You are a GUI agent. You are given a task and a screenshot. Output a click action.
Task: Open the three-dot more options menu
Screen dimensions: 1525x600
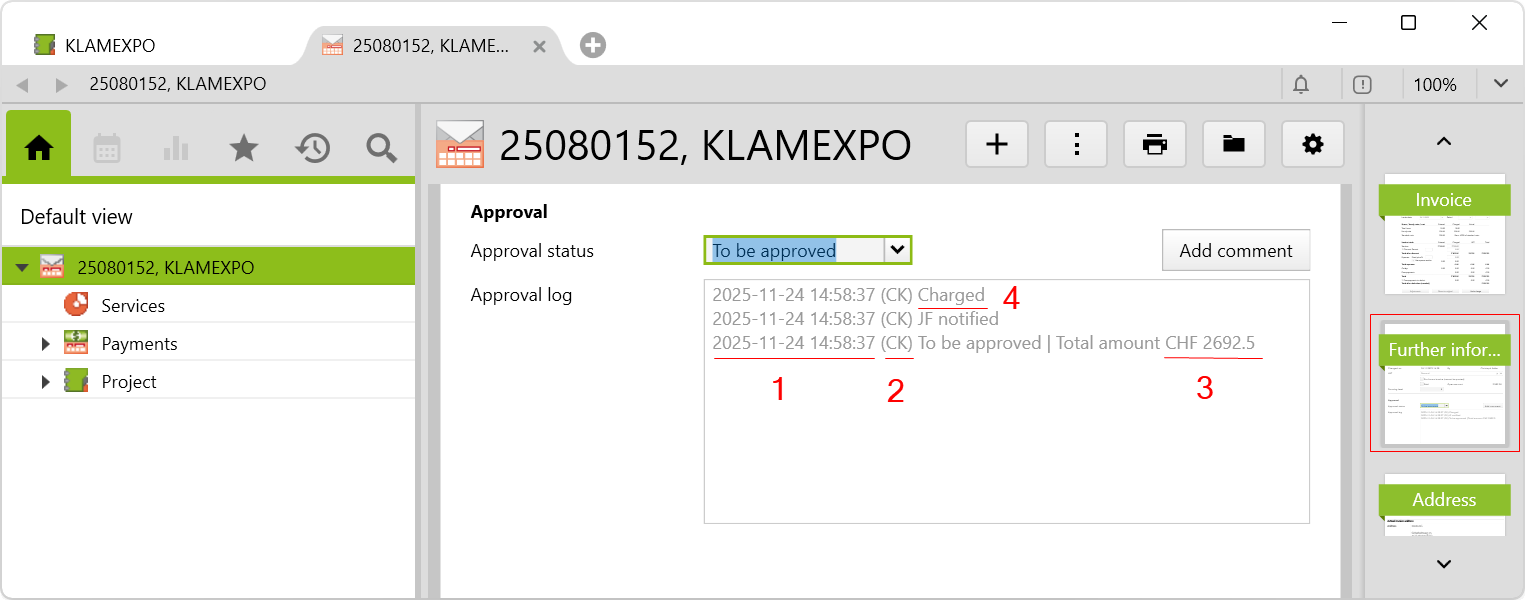tap(1076, 145)
